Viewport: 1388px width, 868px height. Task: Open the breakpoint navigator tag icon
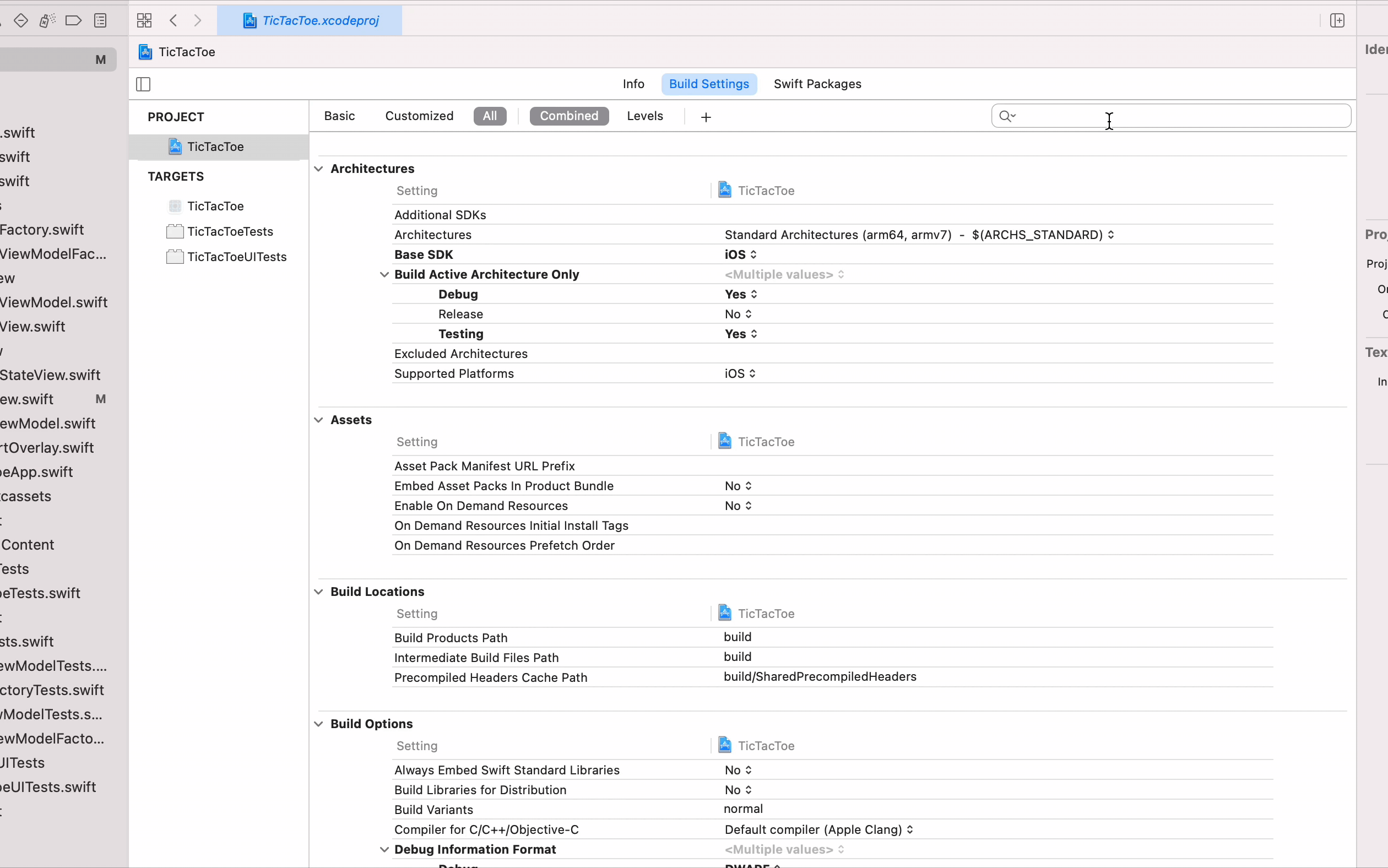[73, 21]
